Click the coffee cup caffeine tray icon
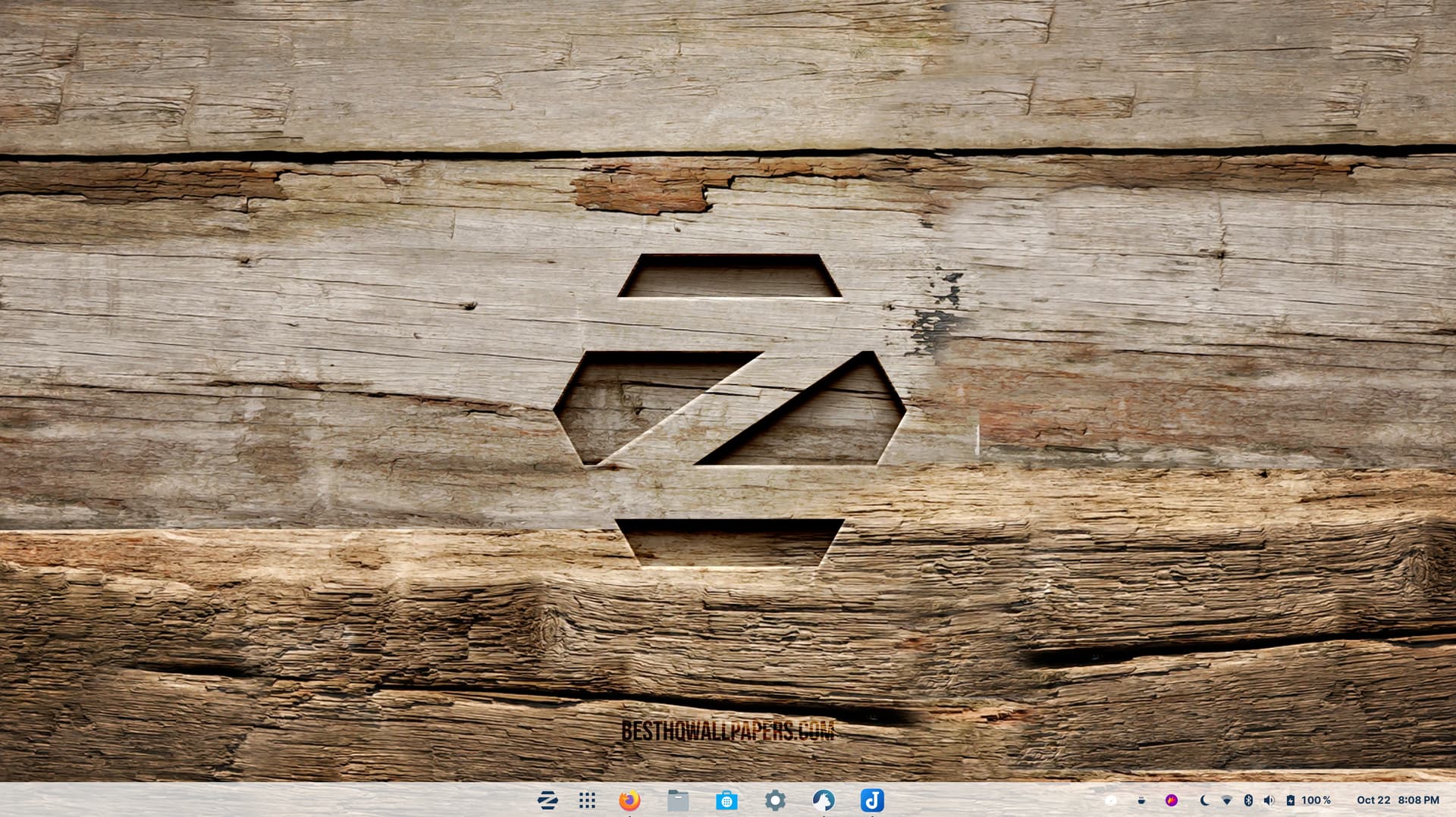Image resolution: width=1456 pixels, height=817 pixels. click(x=1141, y=800)
